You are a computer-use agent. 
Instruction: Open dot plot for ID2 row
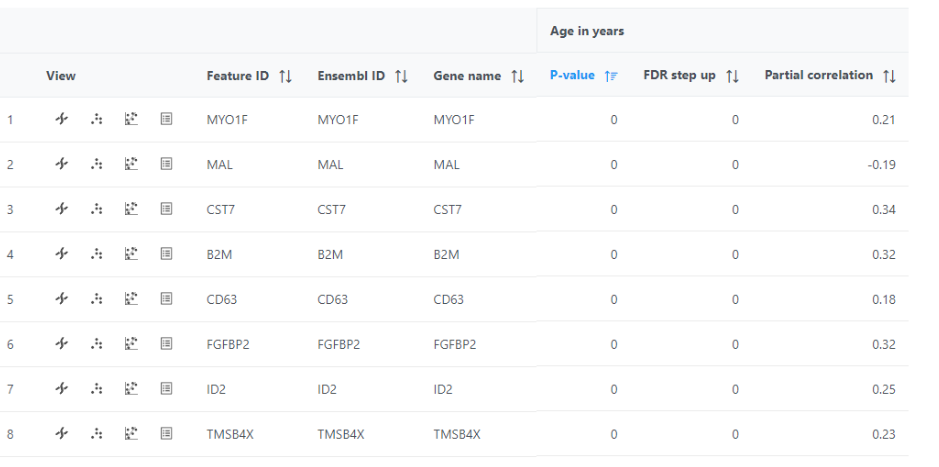[96, 389]
